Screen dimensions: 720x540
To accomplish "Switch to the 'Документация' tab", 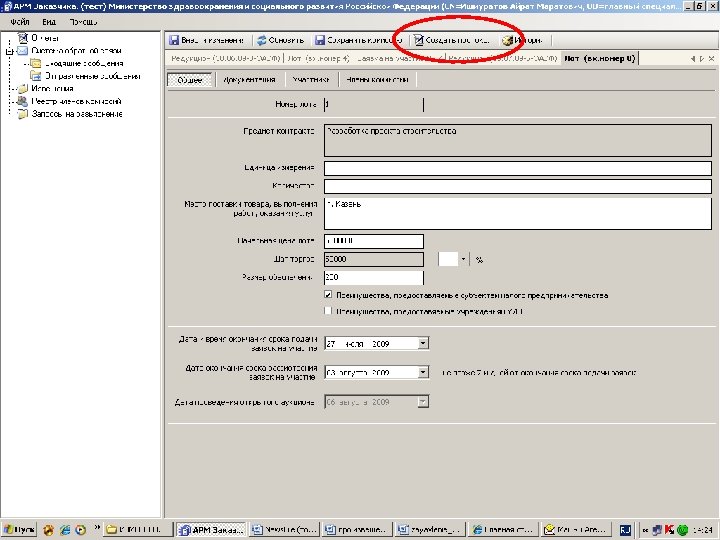I will tap(249, 80).
